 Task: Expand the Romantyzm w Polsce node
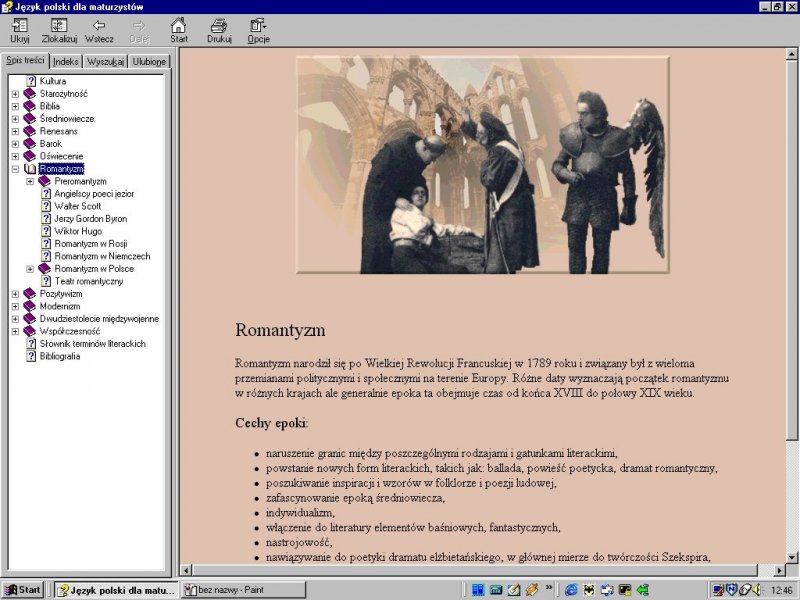pos(30,269)
